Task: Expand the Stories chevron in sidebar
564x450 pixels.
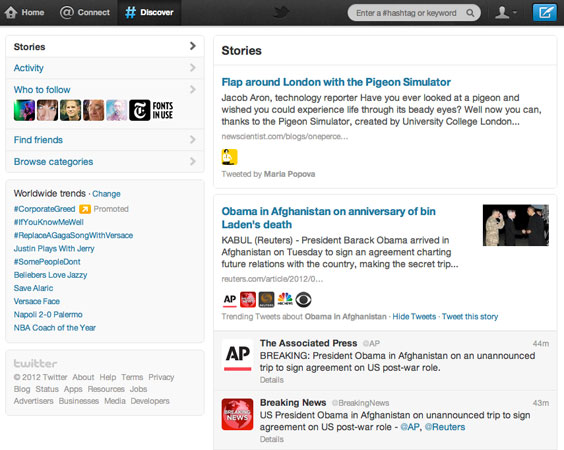Action: (193, 46)
